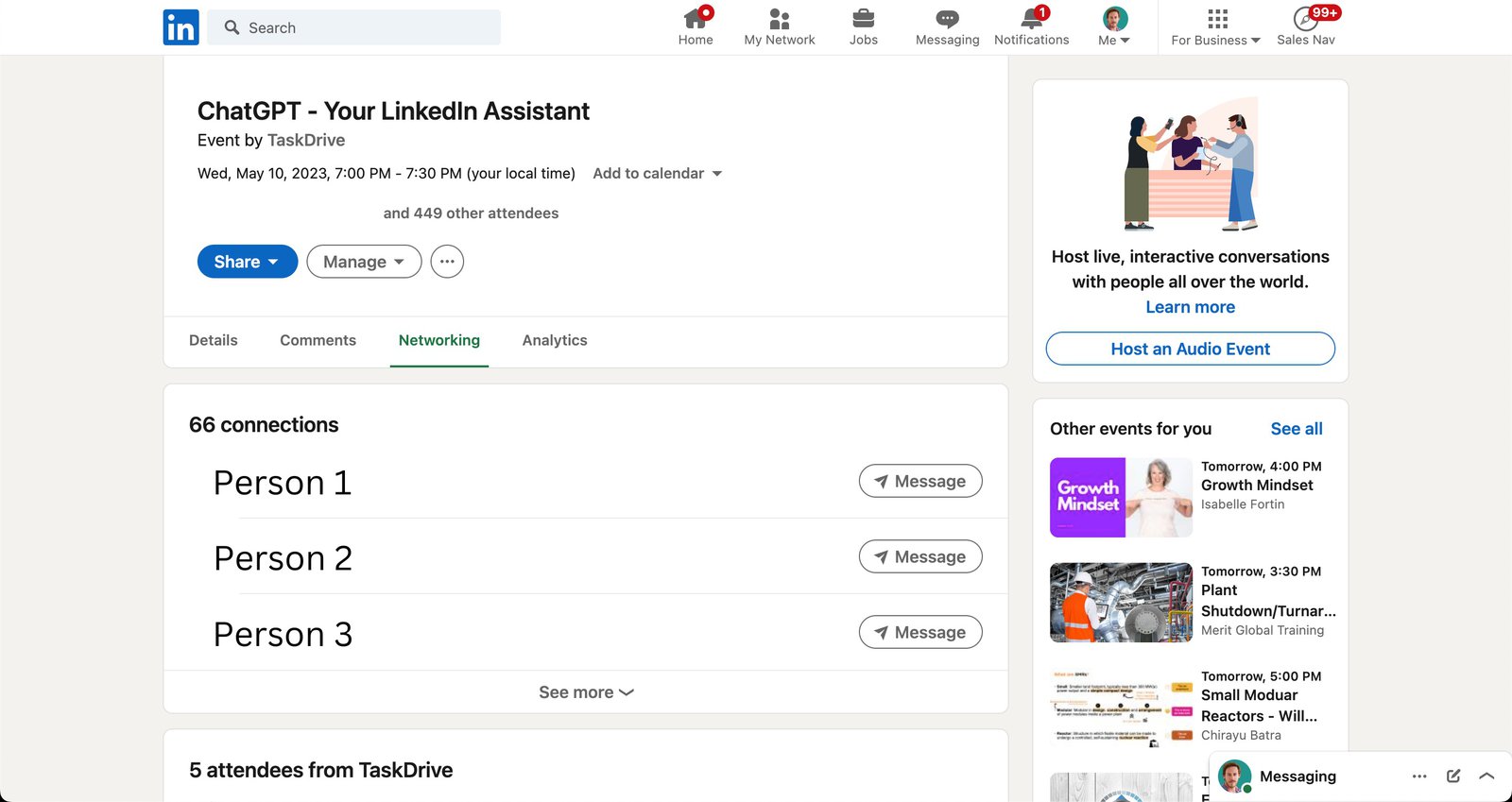1512x802 pixels.
Task: Open the Jobs section
Action: 863,27
